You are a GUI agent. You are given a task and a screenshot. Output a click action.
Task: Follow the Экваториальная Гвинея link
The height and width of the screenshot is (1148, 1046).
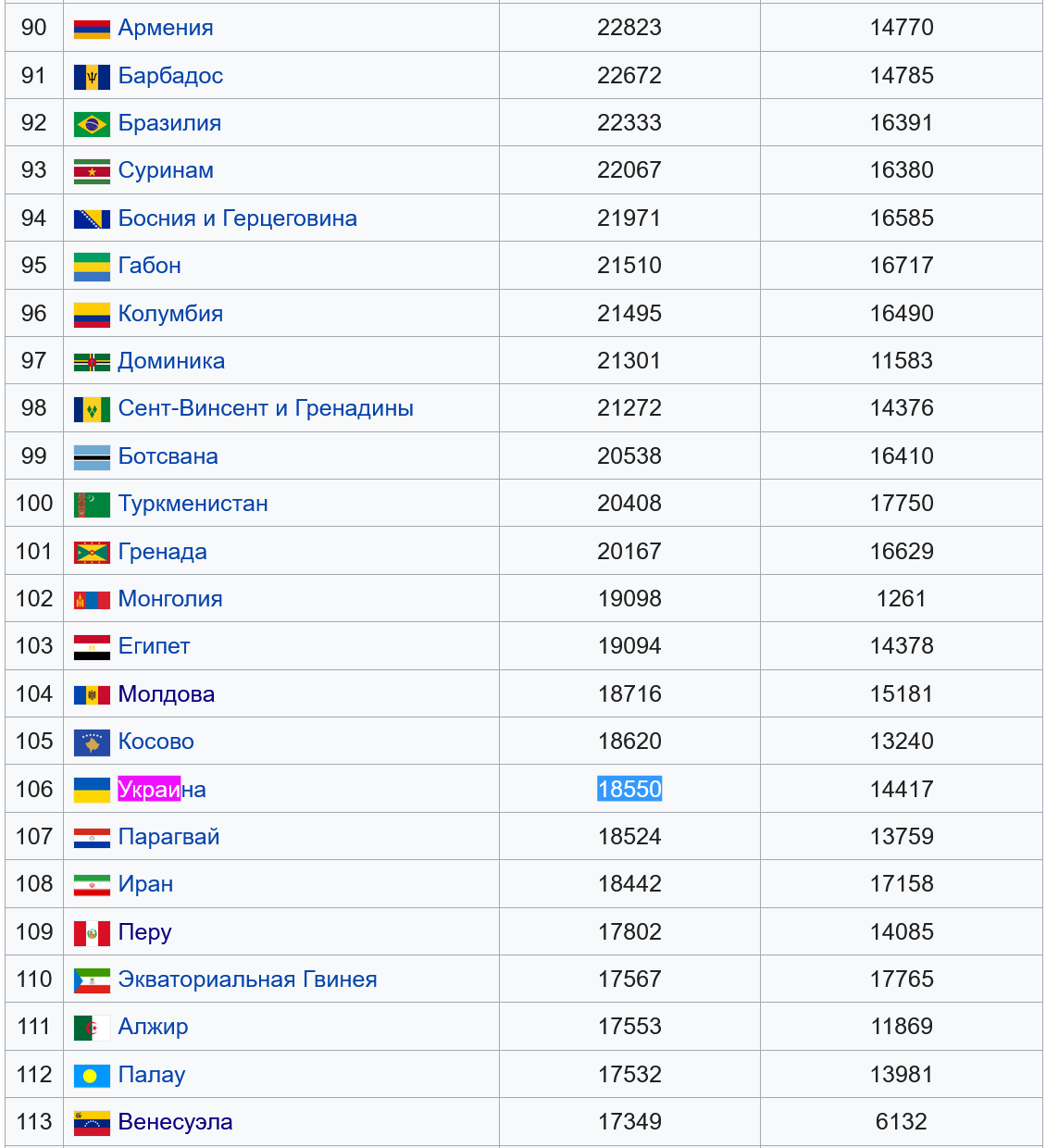point(247,980)
